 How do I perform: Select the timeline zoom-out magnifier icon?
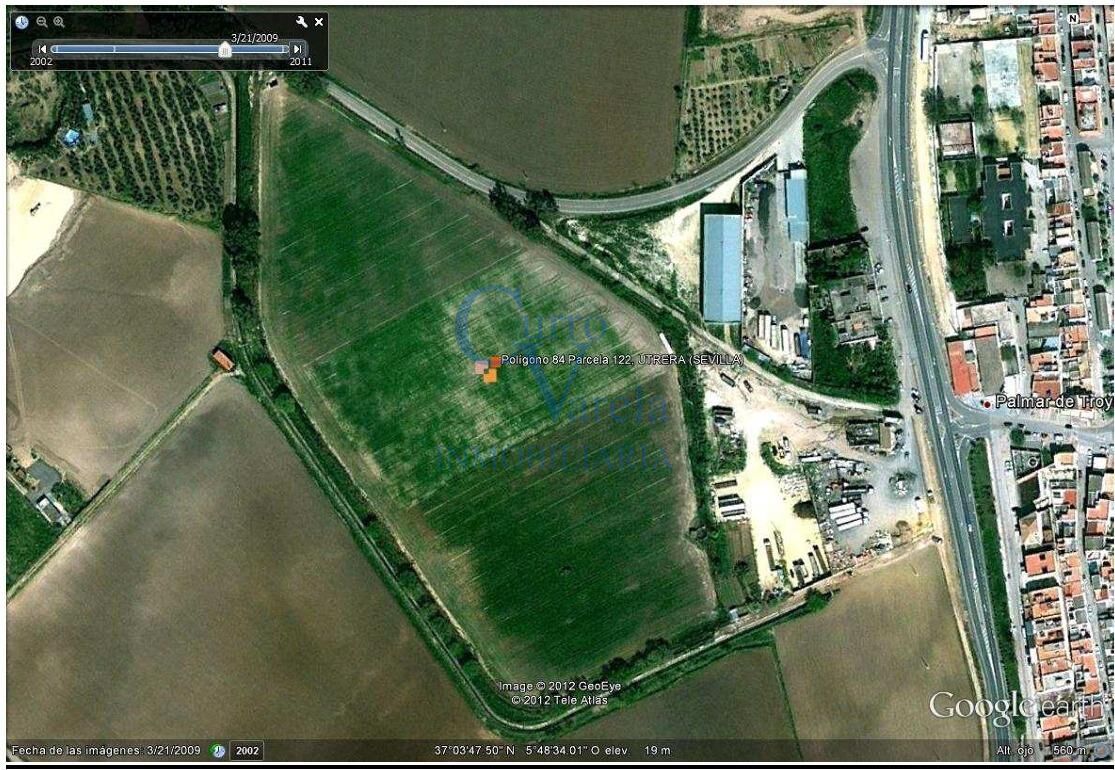coord(42,21)
